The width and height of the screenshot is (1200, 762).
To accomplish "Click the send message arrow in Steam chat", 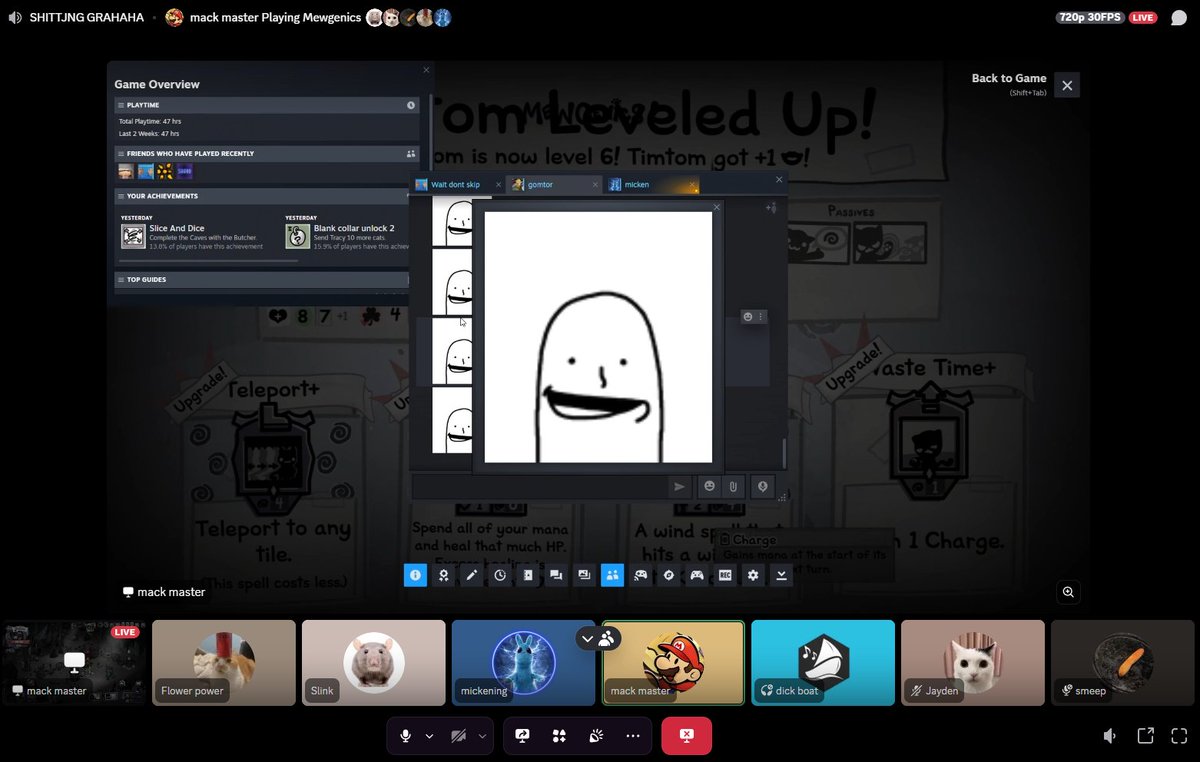I will point(680,486).
